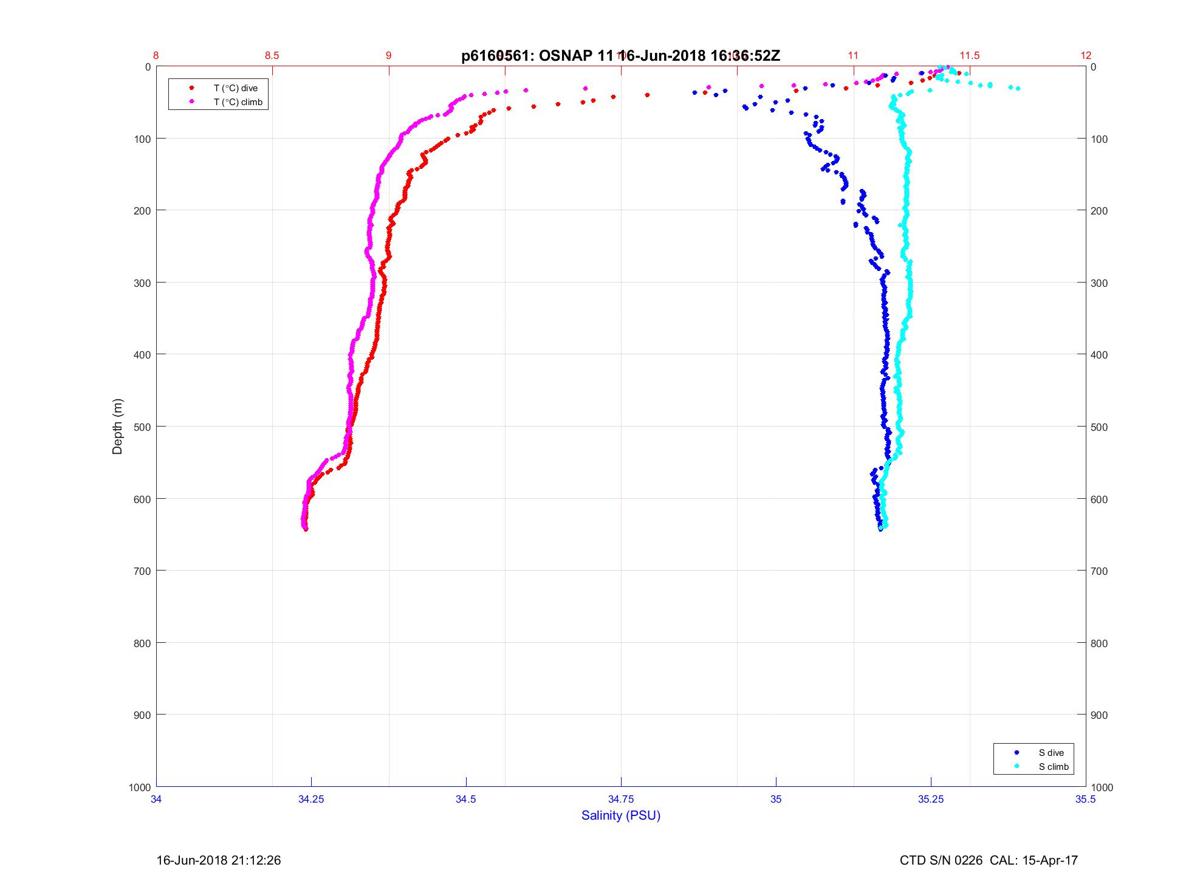Click salinity tick label 35 on bottom axis

click(776, 799)
